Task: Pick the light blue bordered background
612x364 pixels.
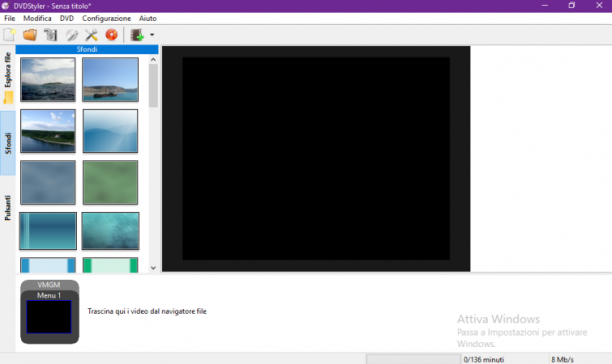Action: 48,265
